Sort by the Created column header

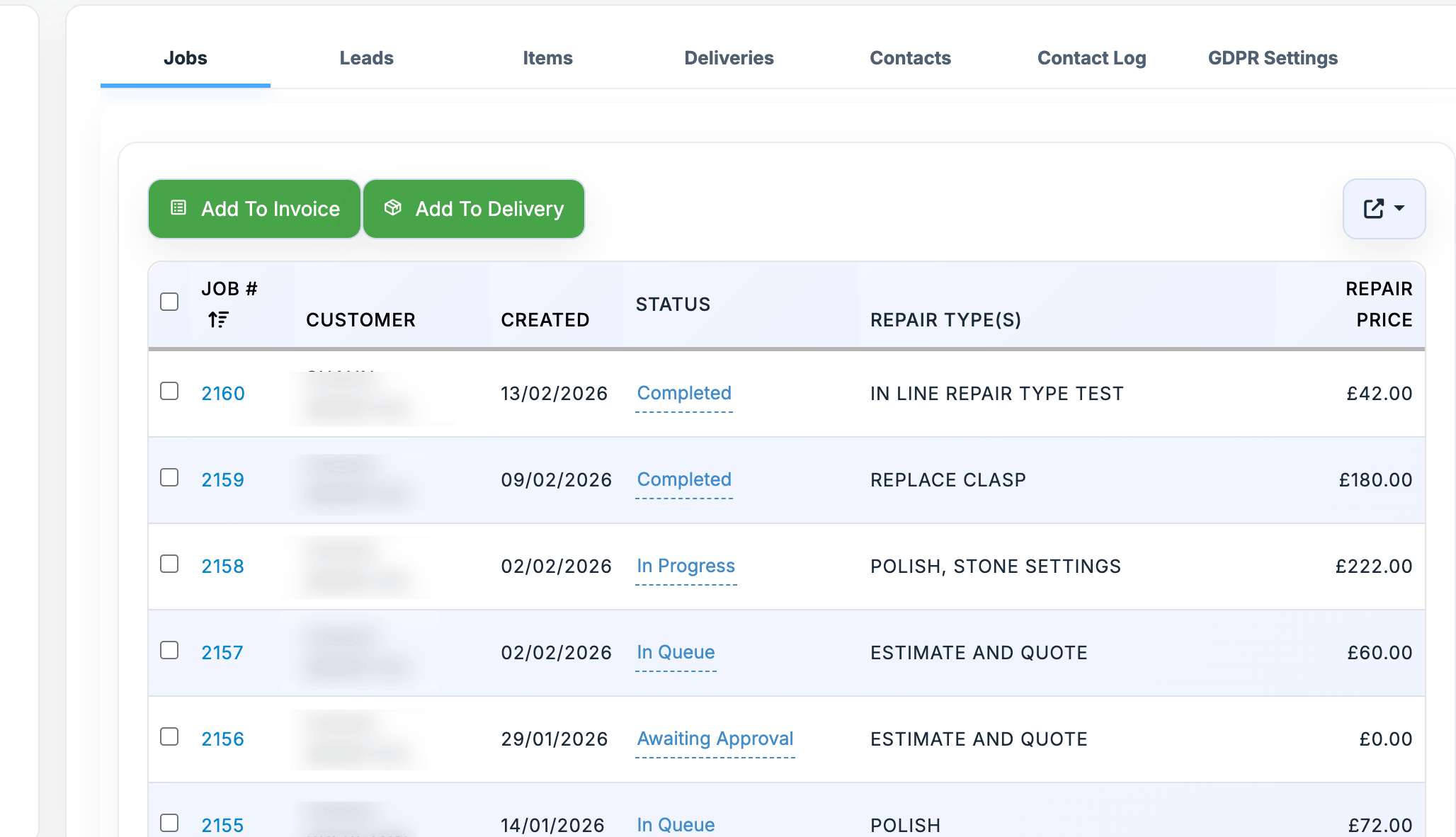(545, 320)
